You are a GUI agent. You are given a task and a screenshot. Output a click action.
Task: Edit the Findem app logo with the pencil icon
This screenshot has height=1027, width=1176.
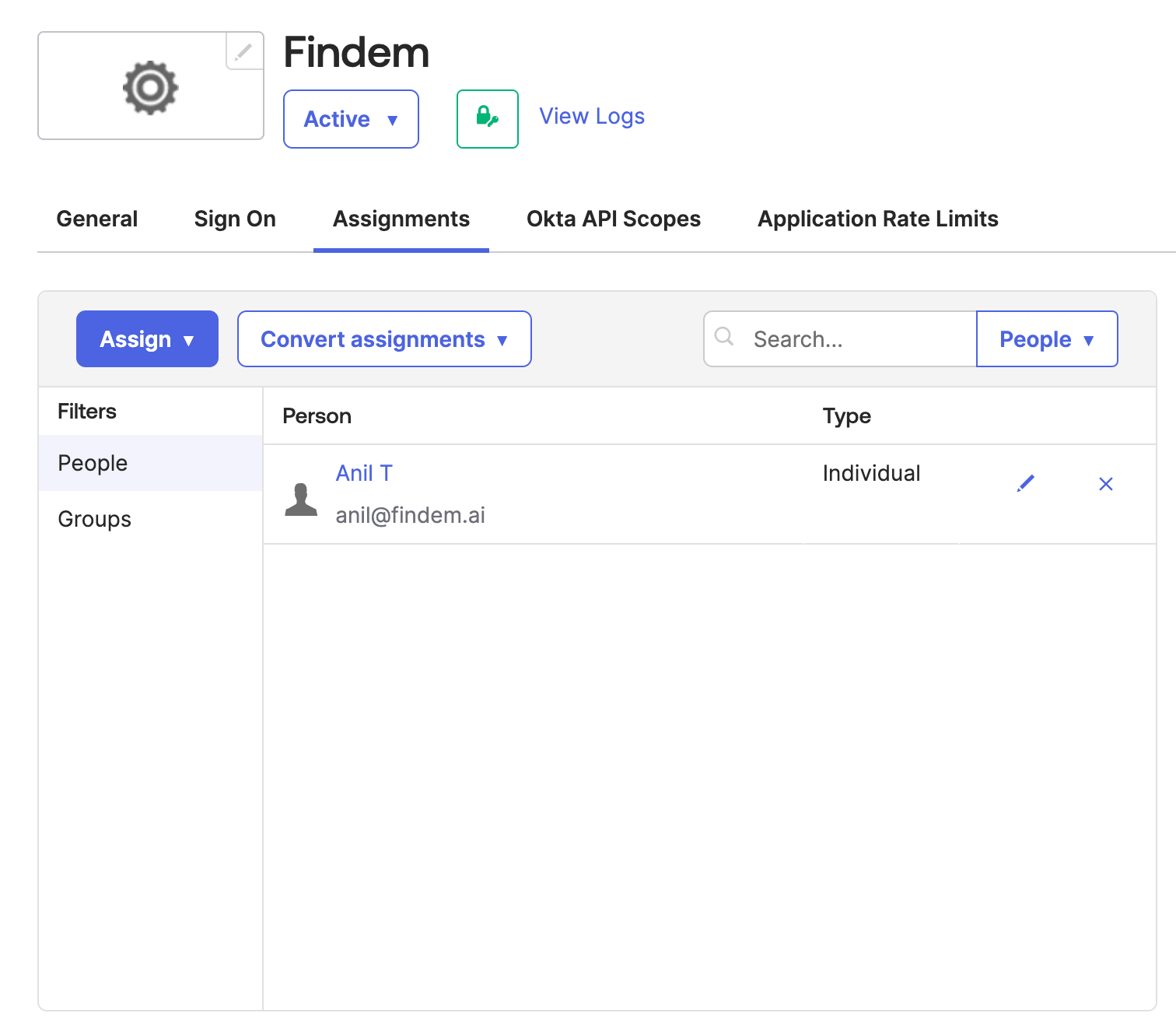click(x=244, y=51)
